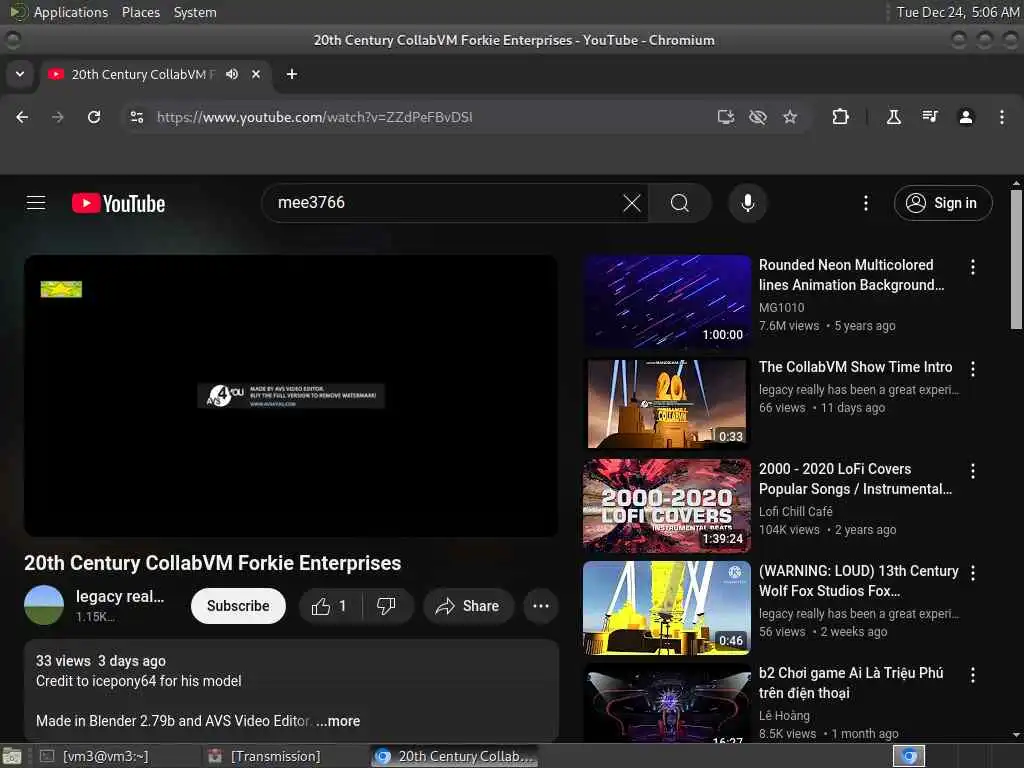Toggle the tracking protection eye icon

pyautogui.click(x=758, y=117)
